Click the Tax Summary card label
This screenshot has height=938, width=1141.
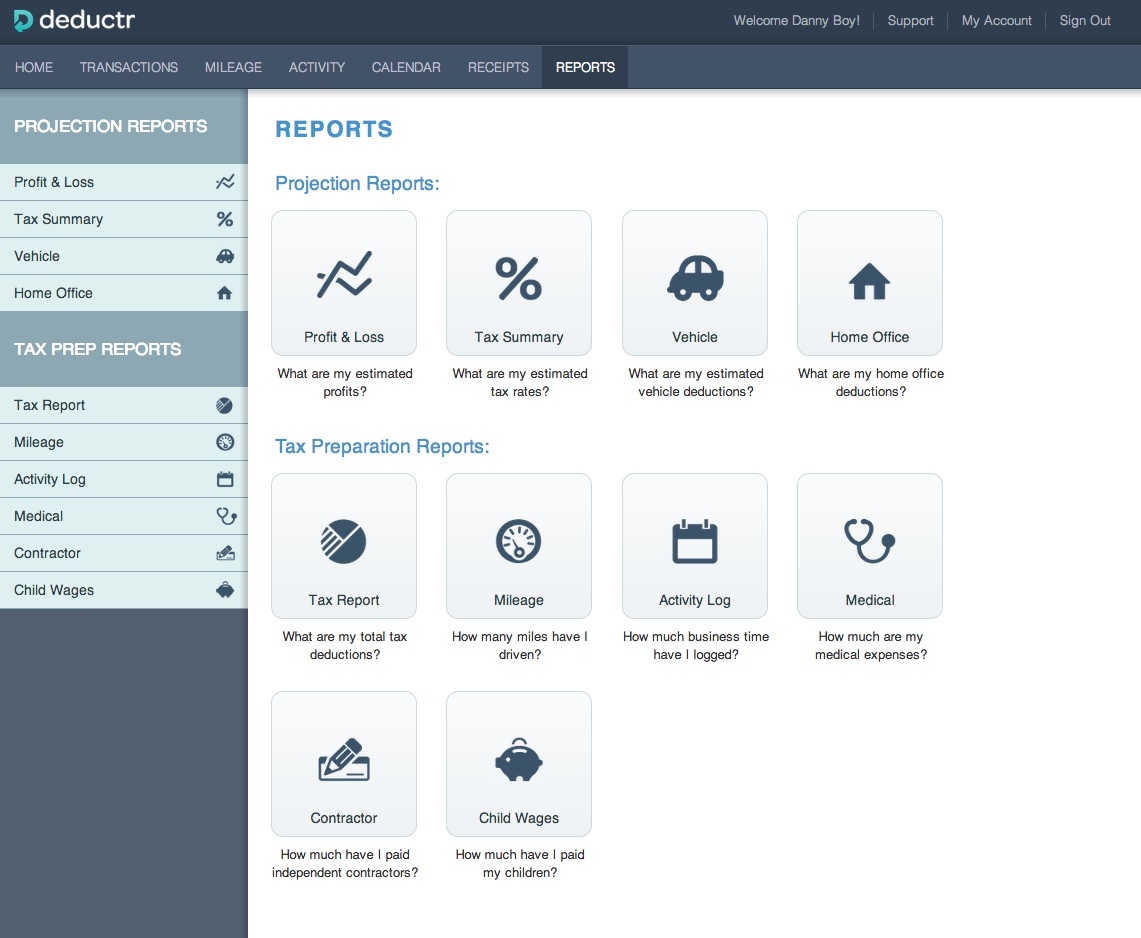pyautogui.click(x=519, y=337)
